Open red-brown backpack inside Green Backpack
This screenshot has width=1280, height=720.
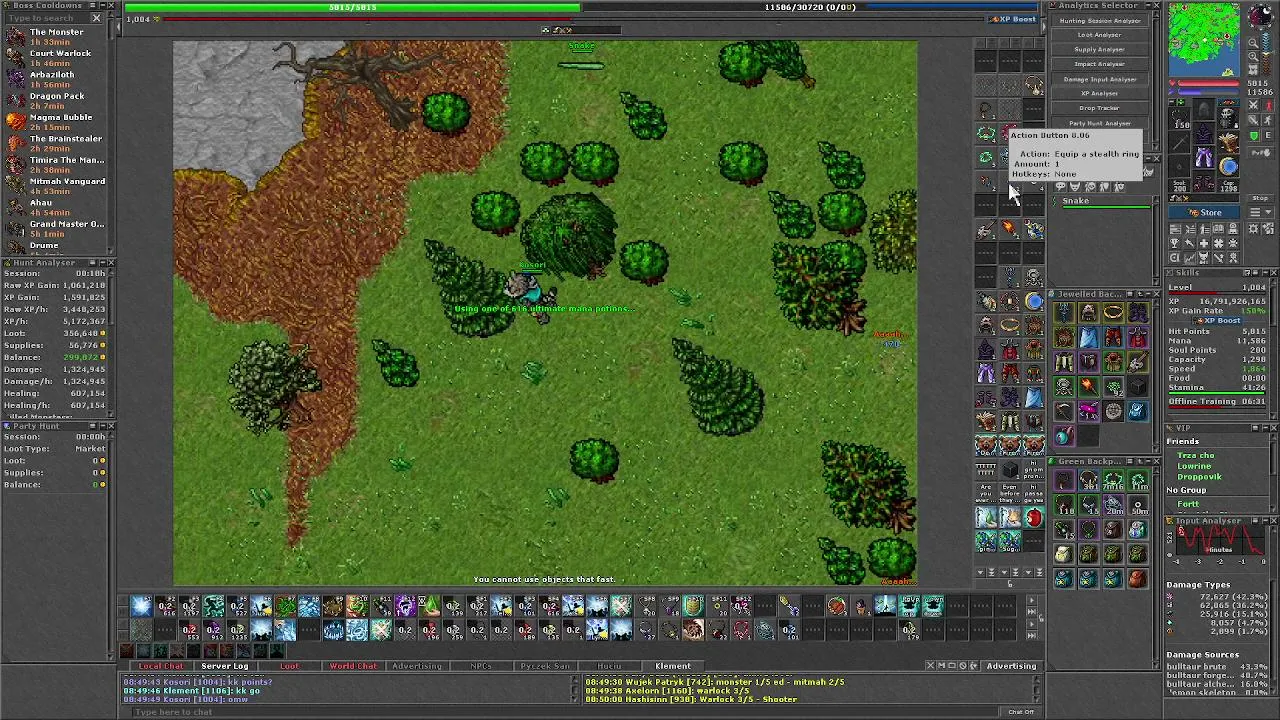point(1138,577)
